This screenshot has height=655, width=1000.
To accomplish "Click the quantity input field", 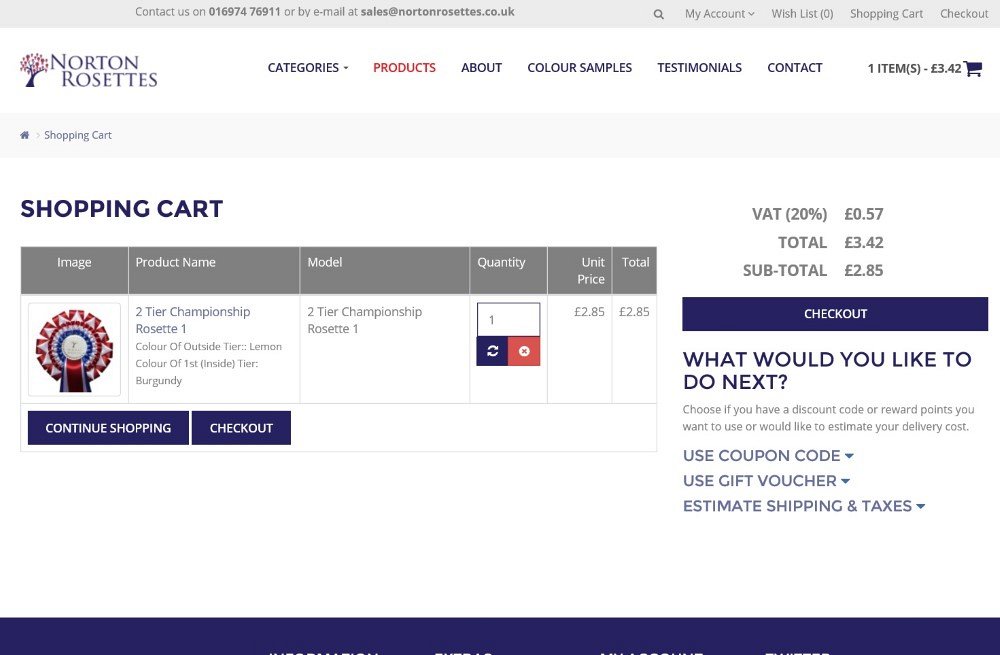I will coord(508,320).
